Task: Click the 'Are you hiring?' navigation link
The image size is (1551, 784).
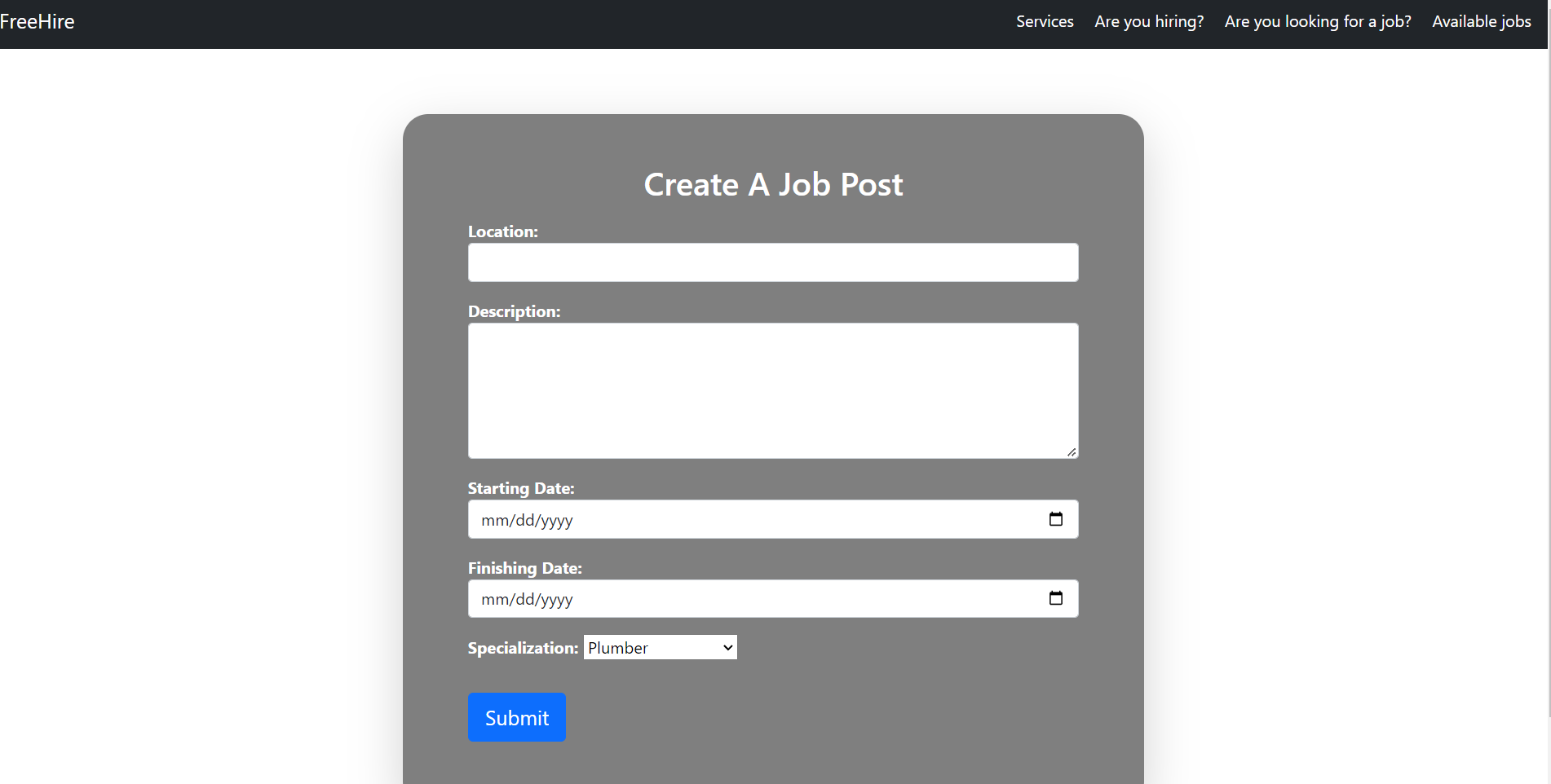Action: point(1149,21)
